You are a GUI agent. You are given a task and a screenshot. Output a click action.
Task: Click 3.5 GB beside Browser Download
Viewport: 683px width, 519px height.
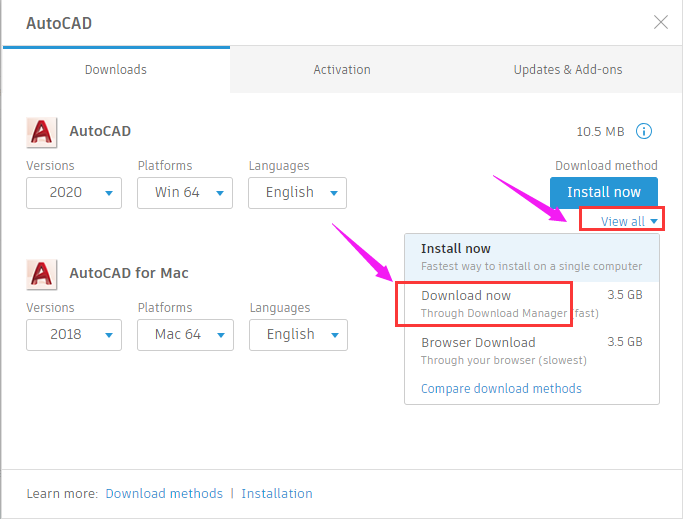[625, 342]
